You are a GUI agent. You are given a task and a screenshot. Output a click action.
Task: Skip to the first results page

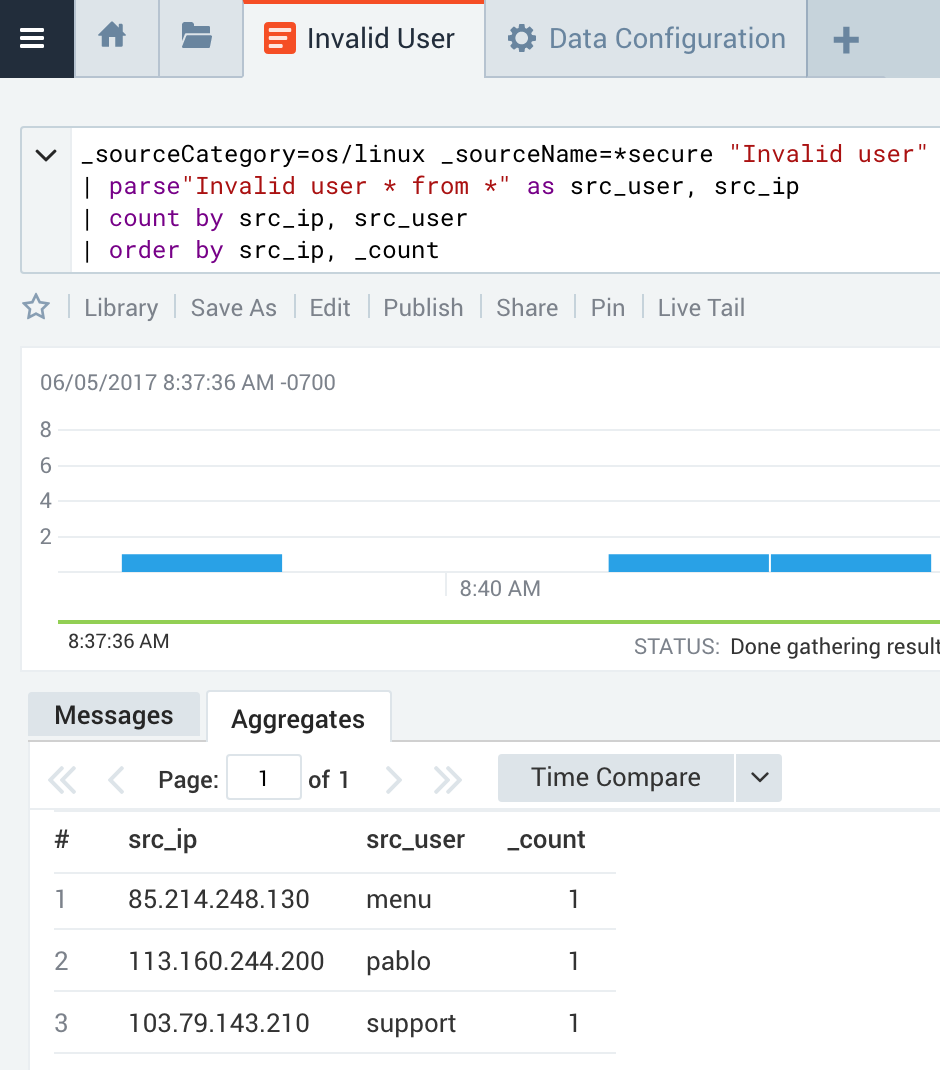click(62, 778)
